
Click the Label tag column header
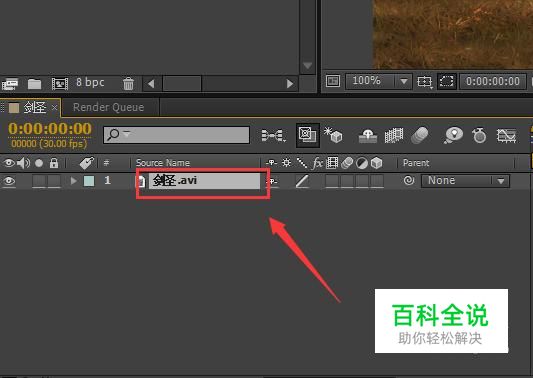87,163
